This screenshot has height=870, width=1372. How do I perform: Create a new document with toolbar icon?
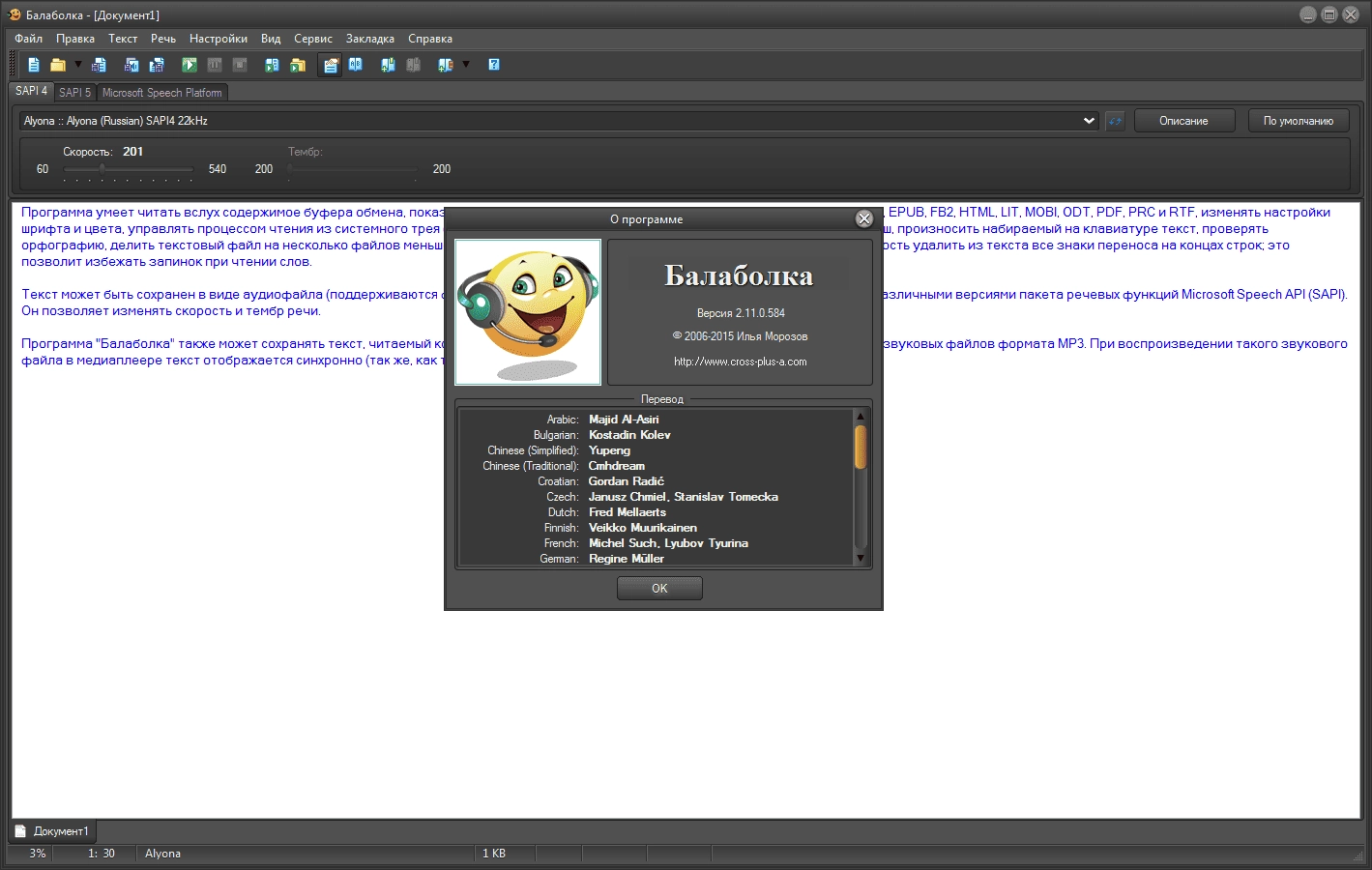(34, 65)
